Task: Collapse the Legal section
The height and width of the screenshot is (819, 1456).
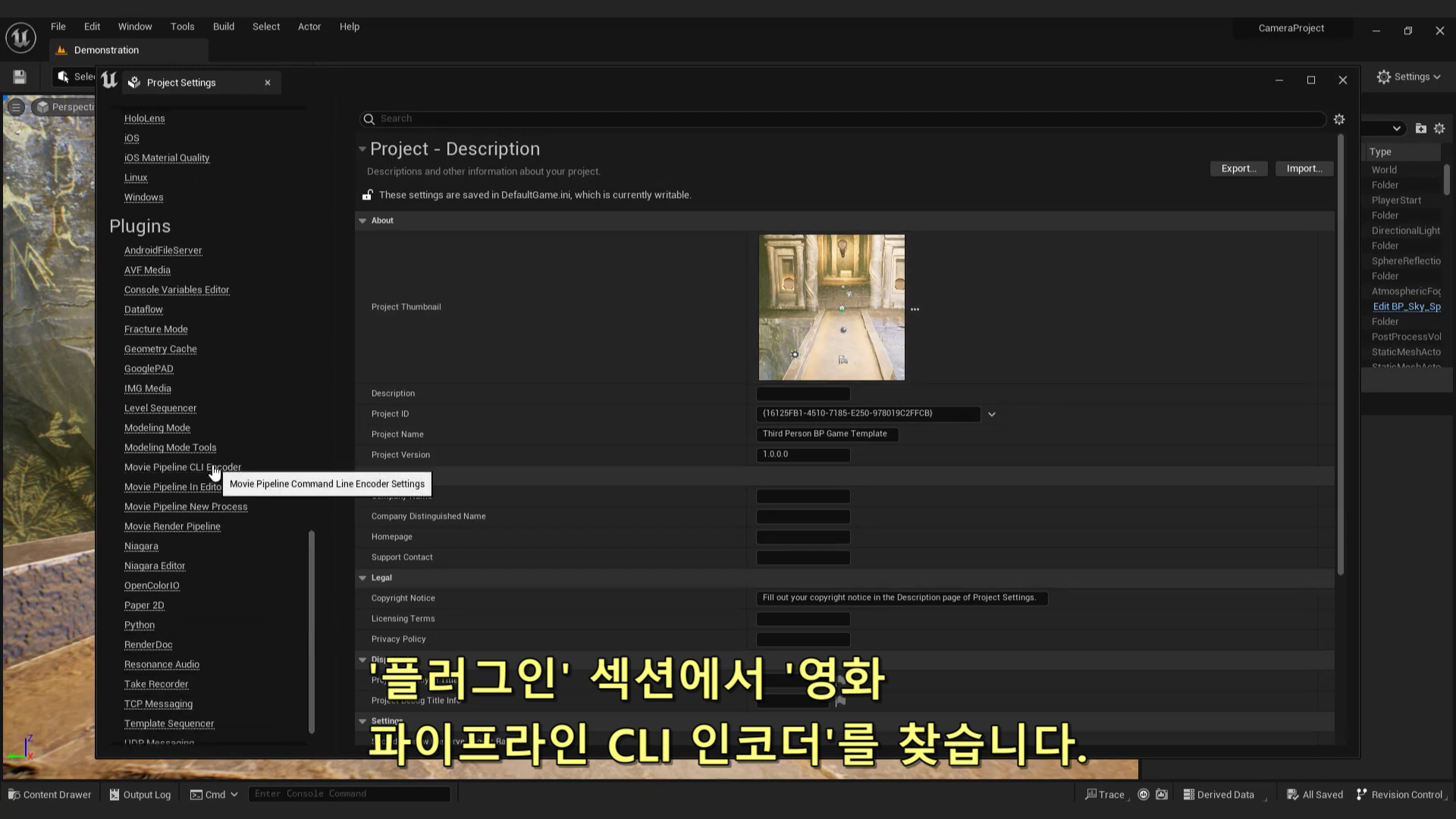Action: (x=362, y=578)
